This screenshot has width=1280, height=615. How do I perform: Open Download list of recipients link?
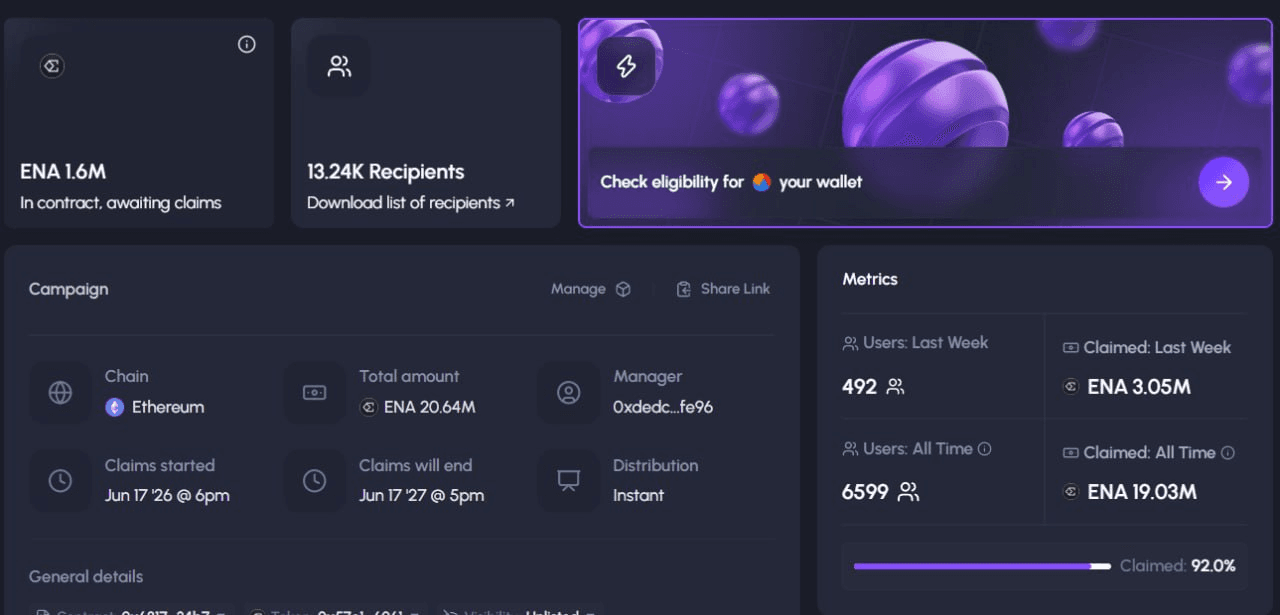[411, 203]
